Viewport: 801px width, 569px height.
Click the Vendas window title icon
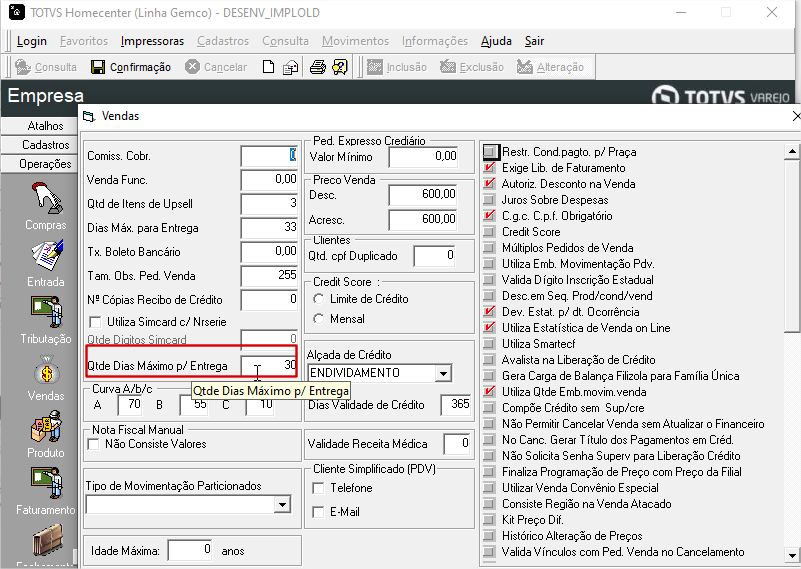[x=89, y=116]
